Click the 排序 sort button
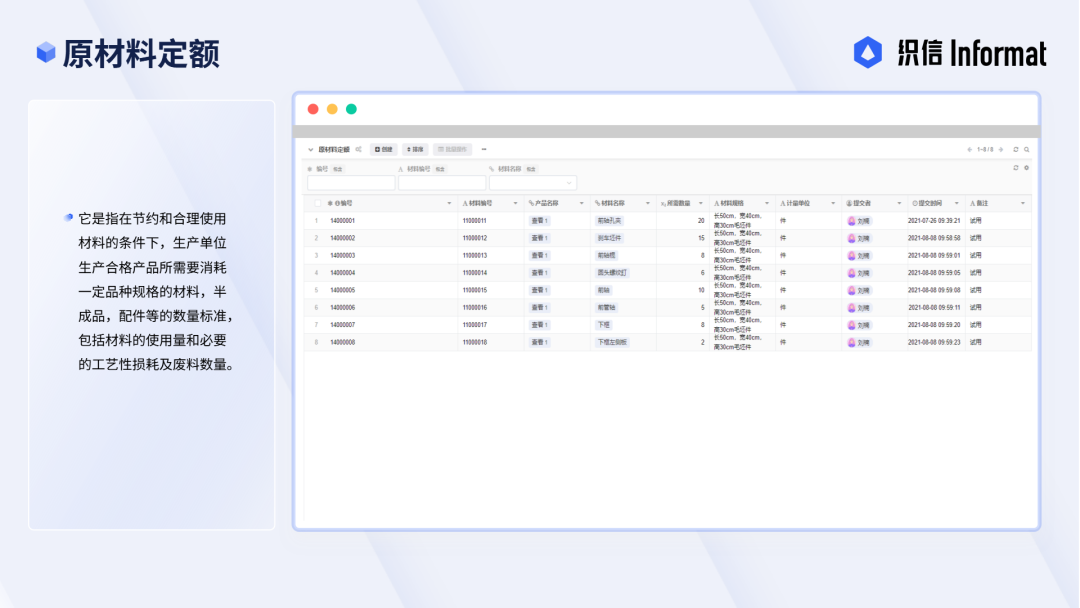This screenshot has width=1080, height=608. (x=415, y=149)
